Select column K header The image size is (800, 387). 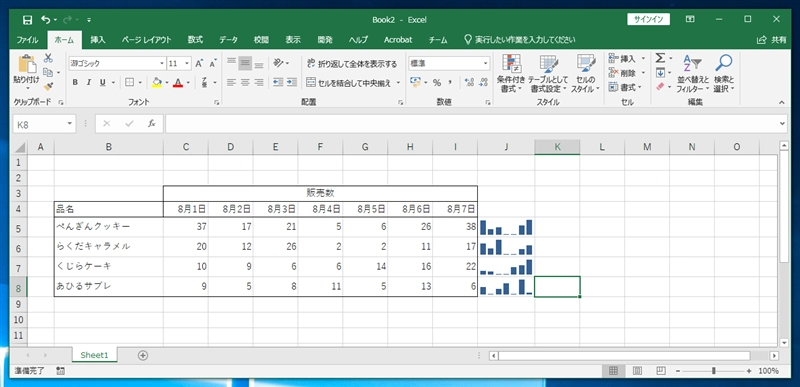[557, 147]
